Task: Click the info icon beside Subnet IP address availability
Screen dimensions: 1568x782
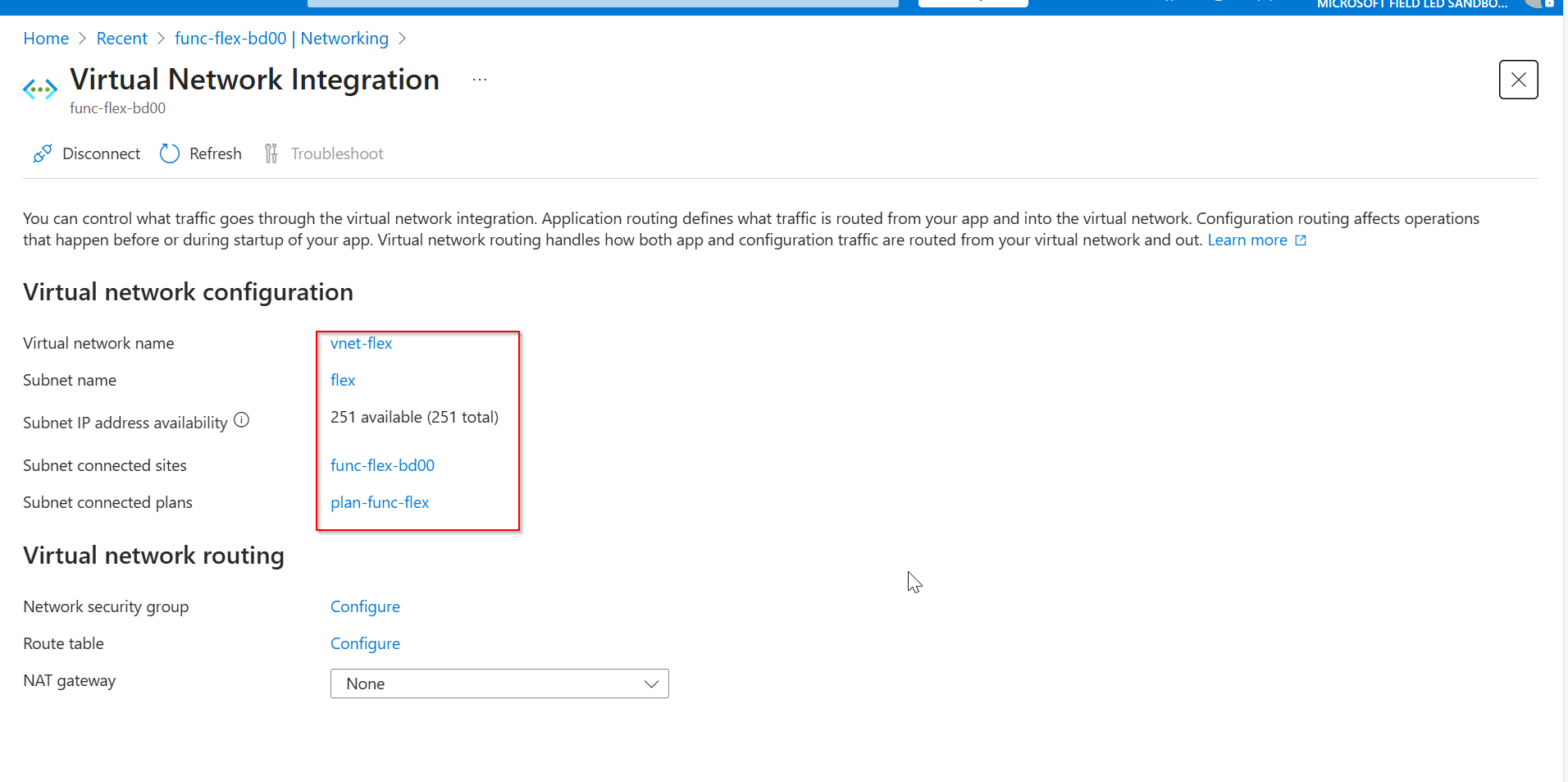Action: 241,420
